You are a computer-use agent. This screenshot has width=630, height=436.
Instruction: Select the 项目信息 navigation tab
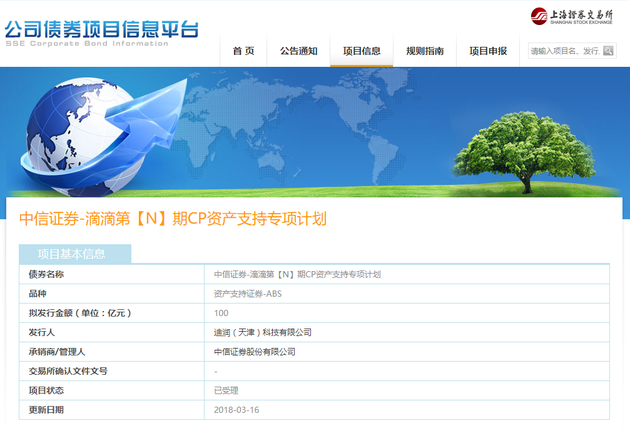click(361, 51)
